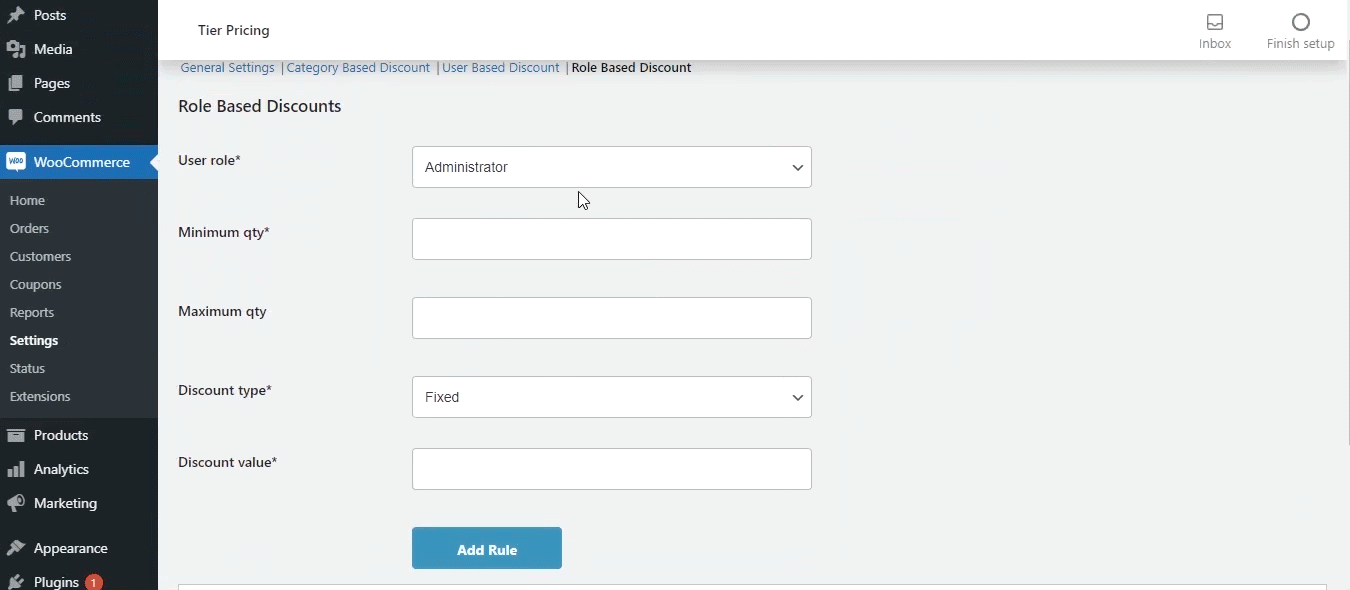1350x590 pixels.
Task: Go to the General Settings tab
Action: (x=228, y=68)
